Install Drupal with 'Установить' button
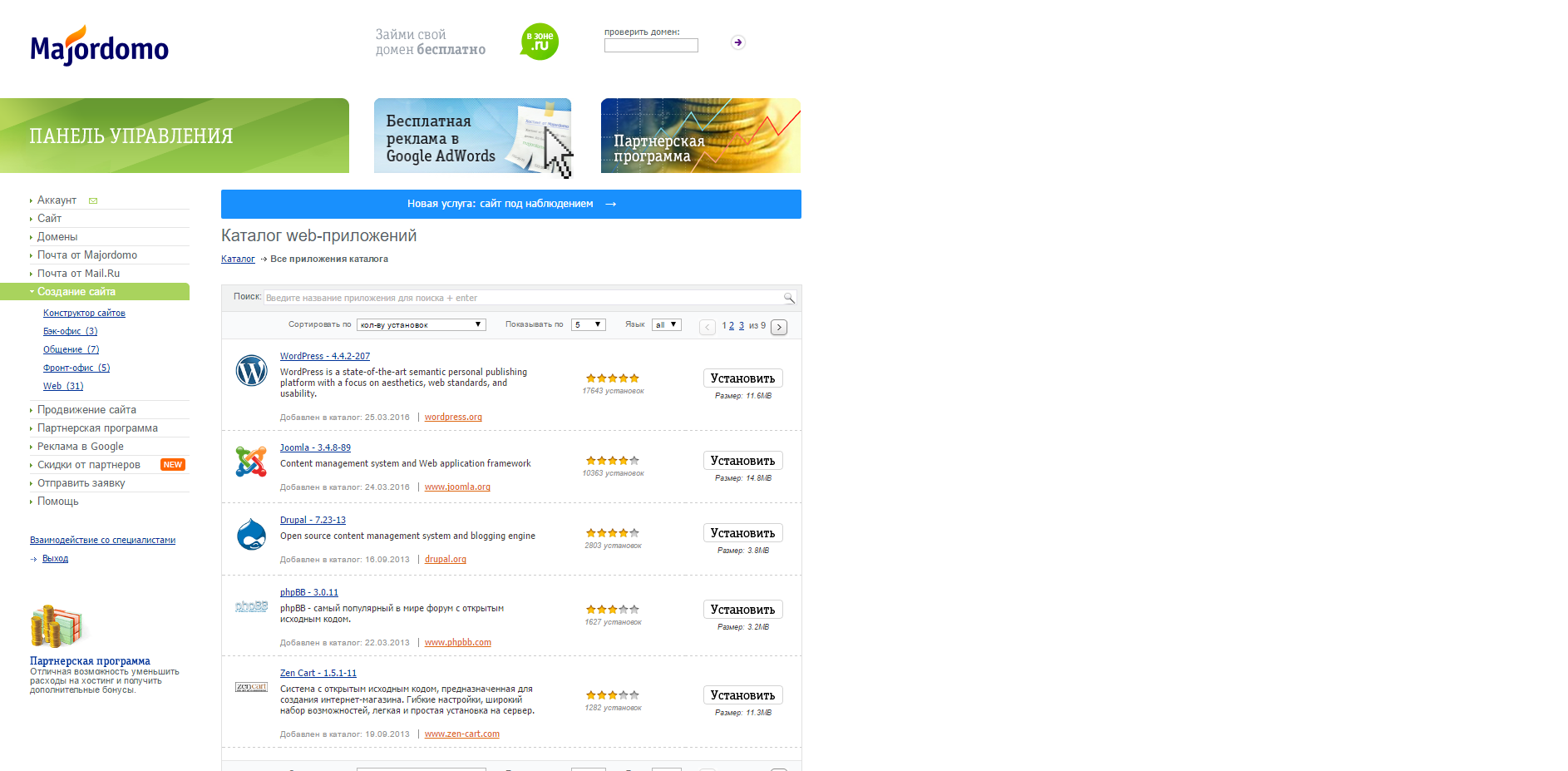The width and height of the screenshot is (1568, 771). click(x=743, y=533)
